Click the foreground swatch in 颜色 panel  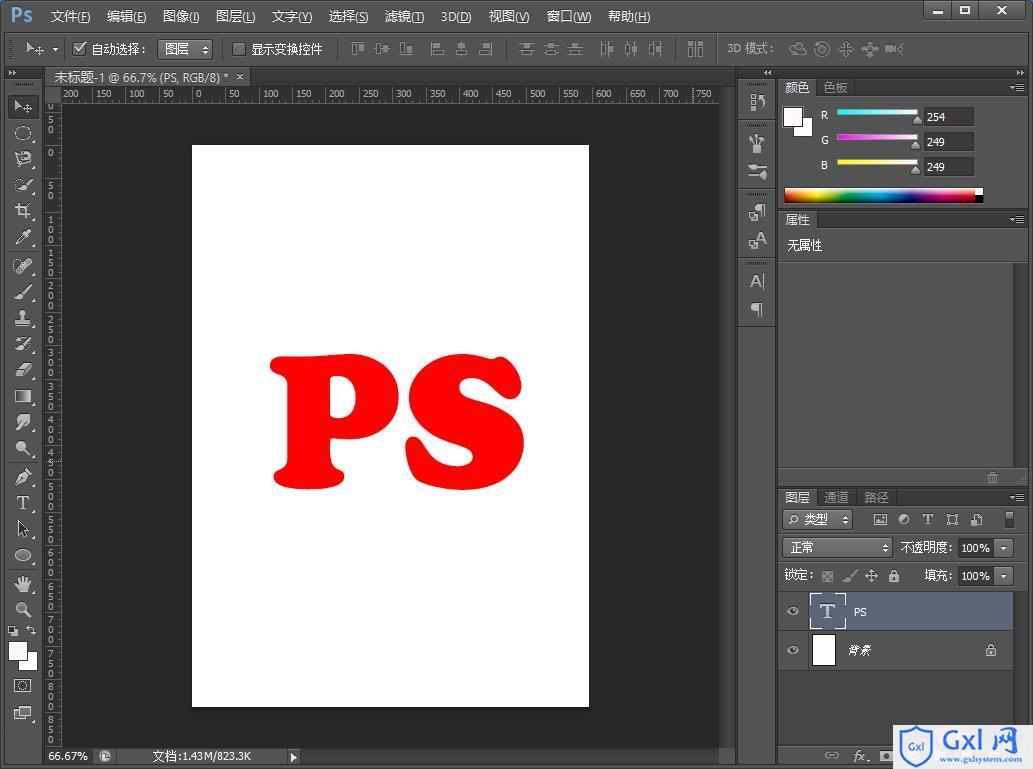[x=793, y=117]
